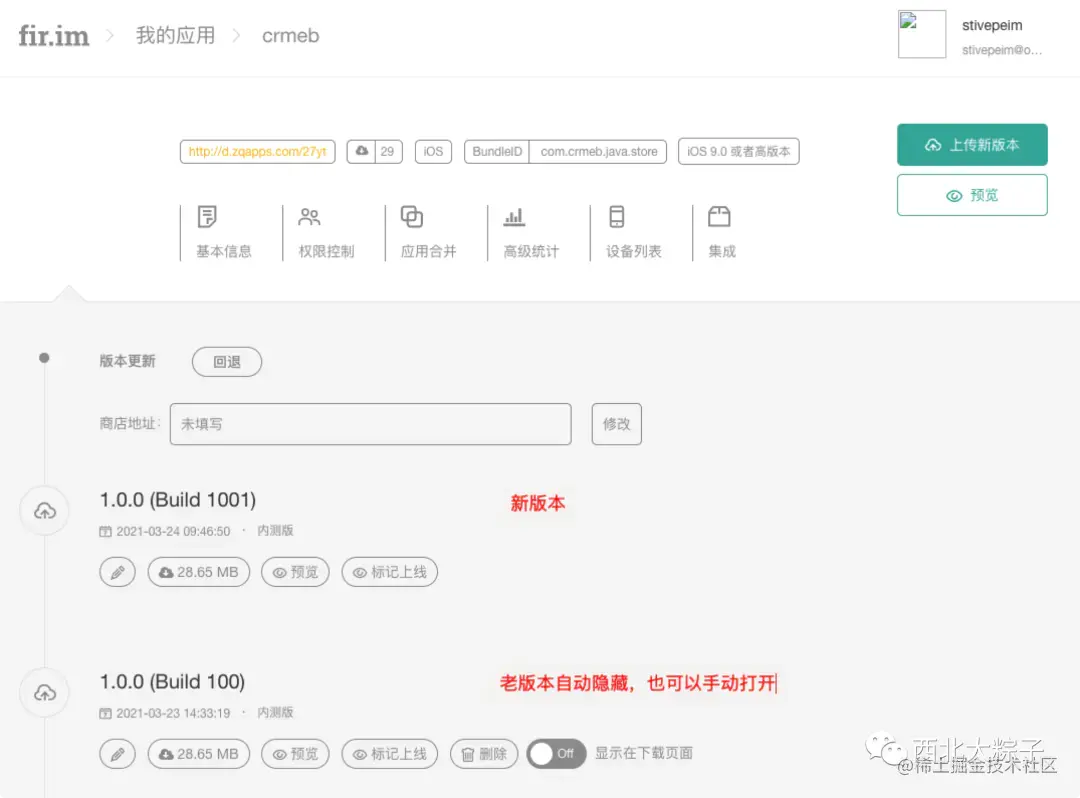Open the fir.im logo home link
Screen dimensions: 1080x798
54,36
